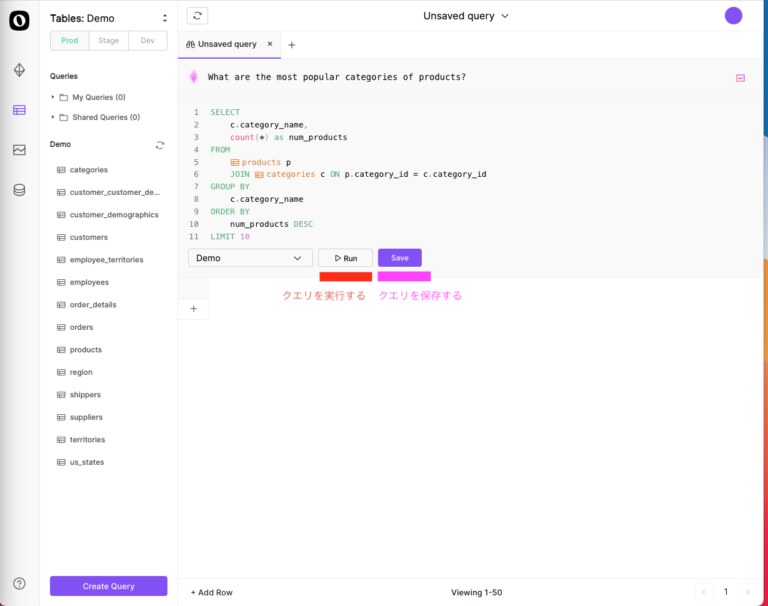This screenshot has height=606, width=768.
Task: Switch environment to Dev
Action: pos(147,41)
